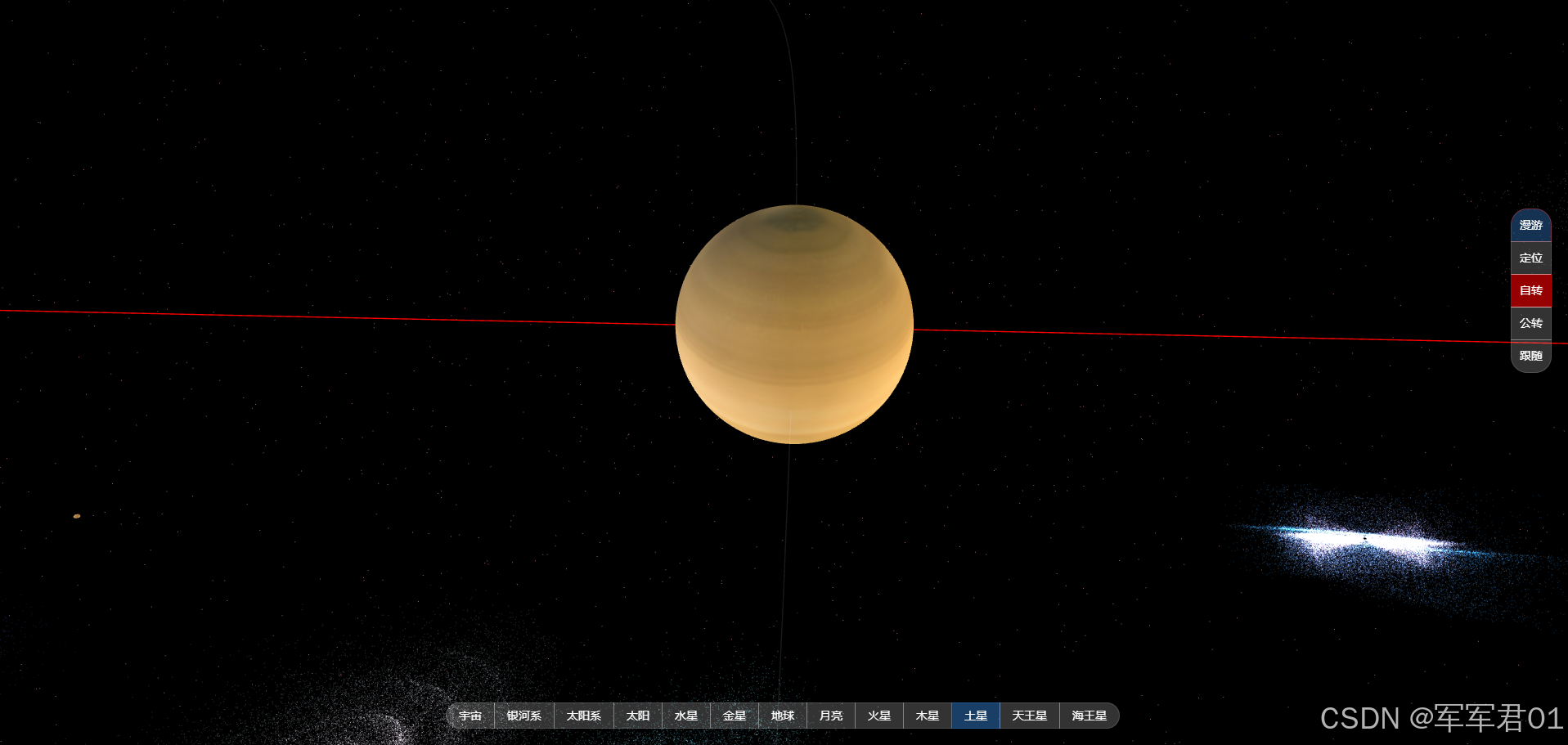Select the 宇宙 tab in bottom bar
The height and width of the screenshot is (745, 1568).
470,716
